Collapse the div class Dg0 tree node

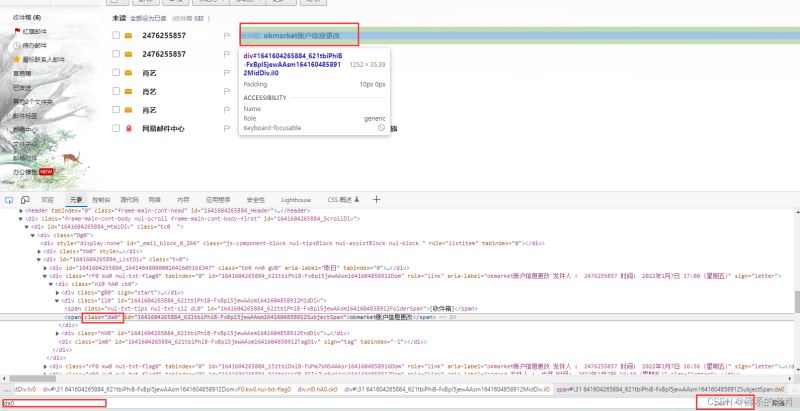37,235
